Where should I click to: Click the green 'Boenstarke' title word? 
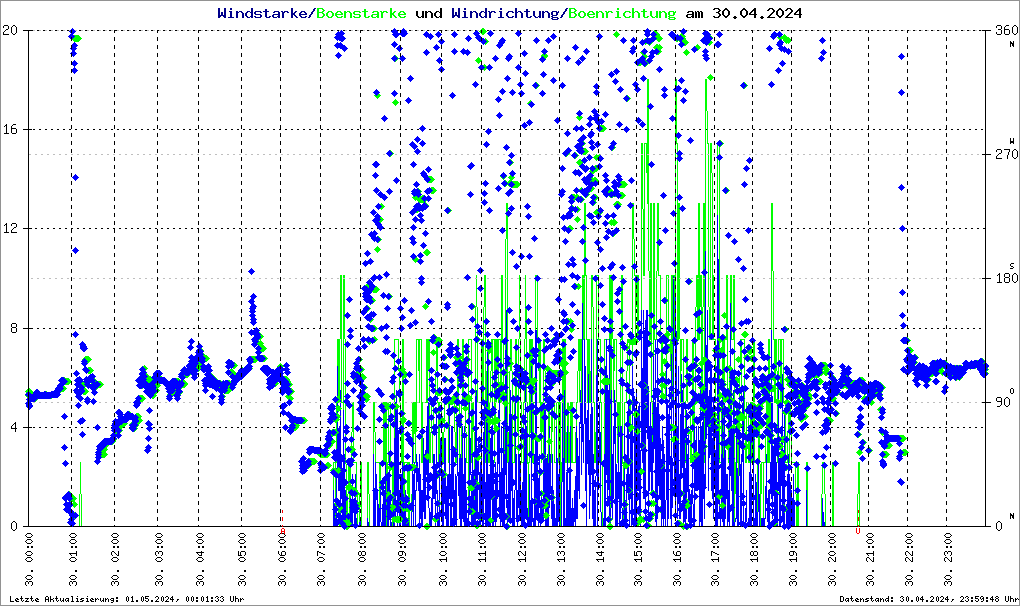click(361, 13)
